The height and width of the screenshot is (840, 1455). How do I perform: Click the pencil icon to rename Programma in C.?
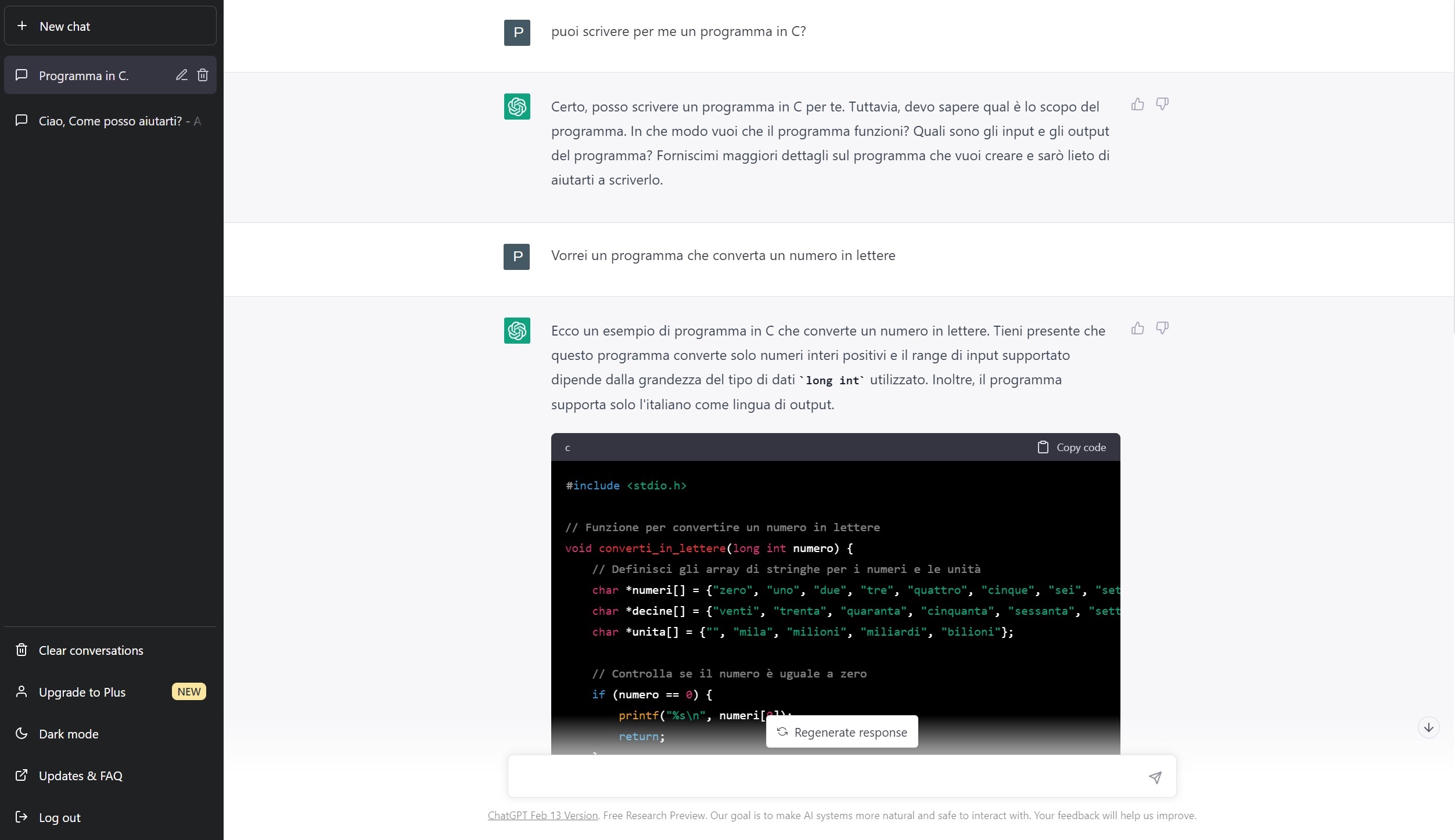[x=181, y=75]
